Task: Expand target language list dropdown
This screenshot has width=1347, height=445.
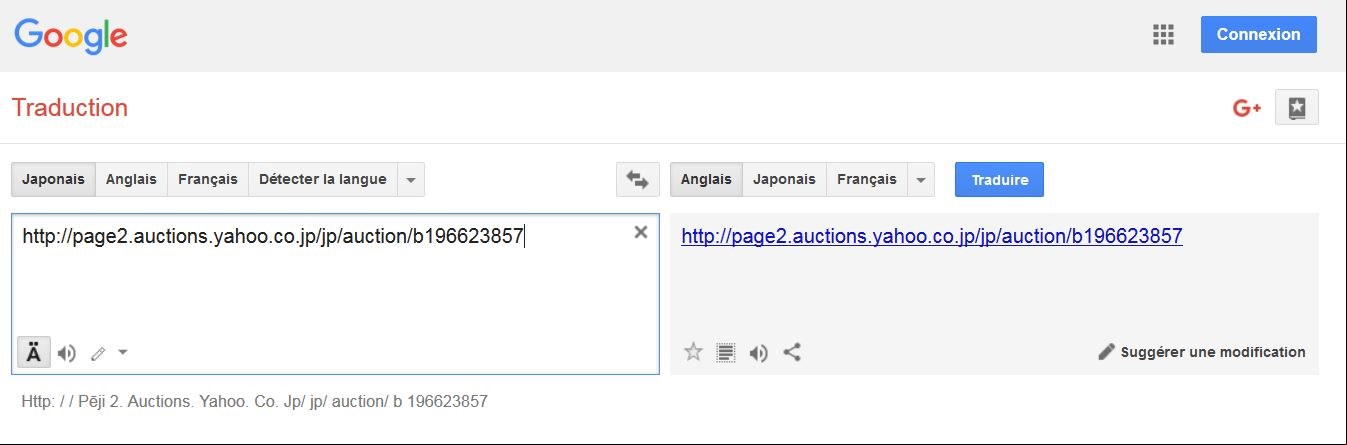Action: [x=921, y=180]
